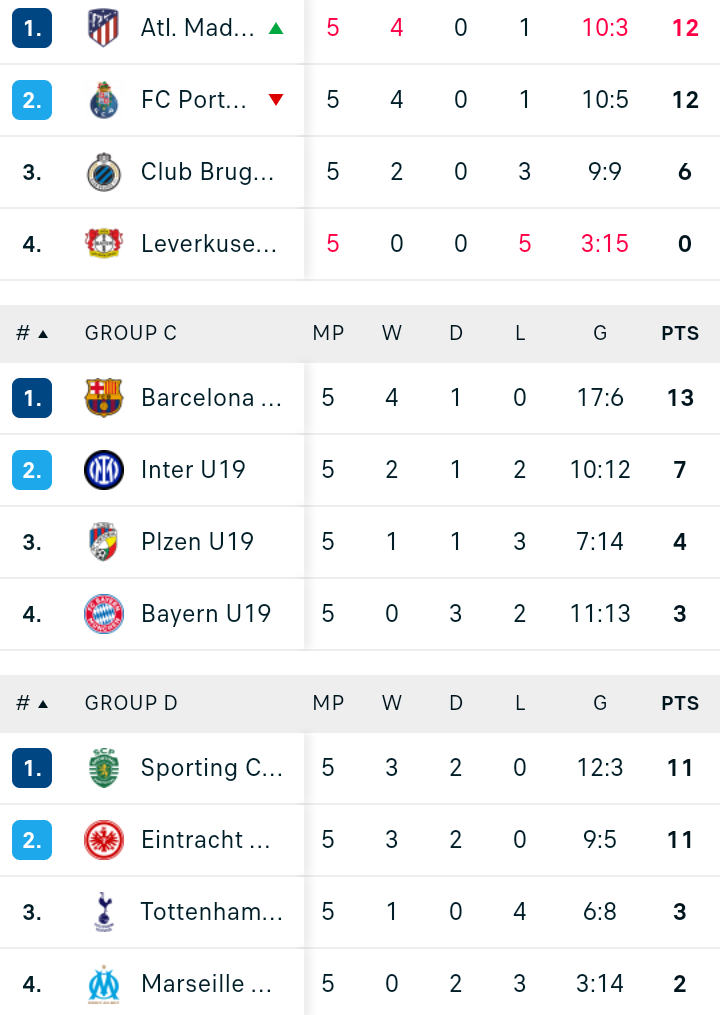Select the Tottenham cockerel crest

[x=104, y=911]
